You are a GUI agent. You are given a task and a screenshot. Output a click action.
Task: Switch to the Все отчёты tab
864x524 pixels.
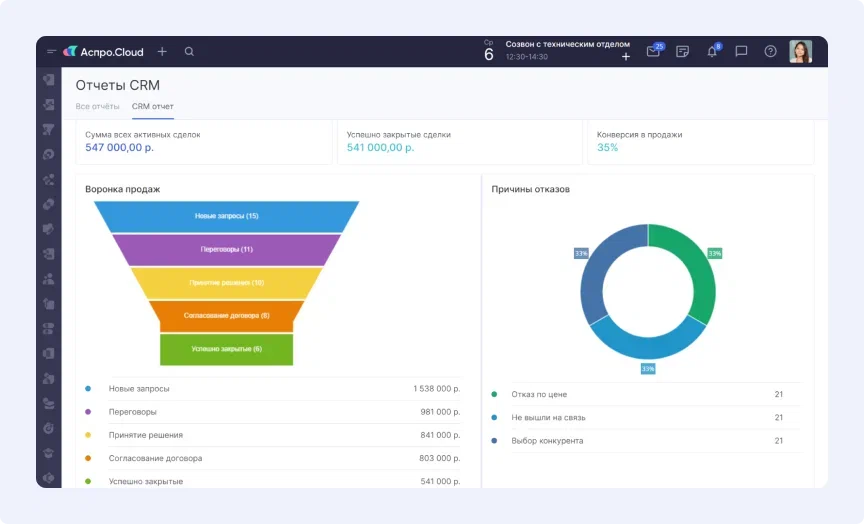point(97,106)
